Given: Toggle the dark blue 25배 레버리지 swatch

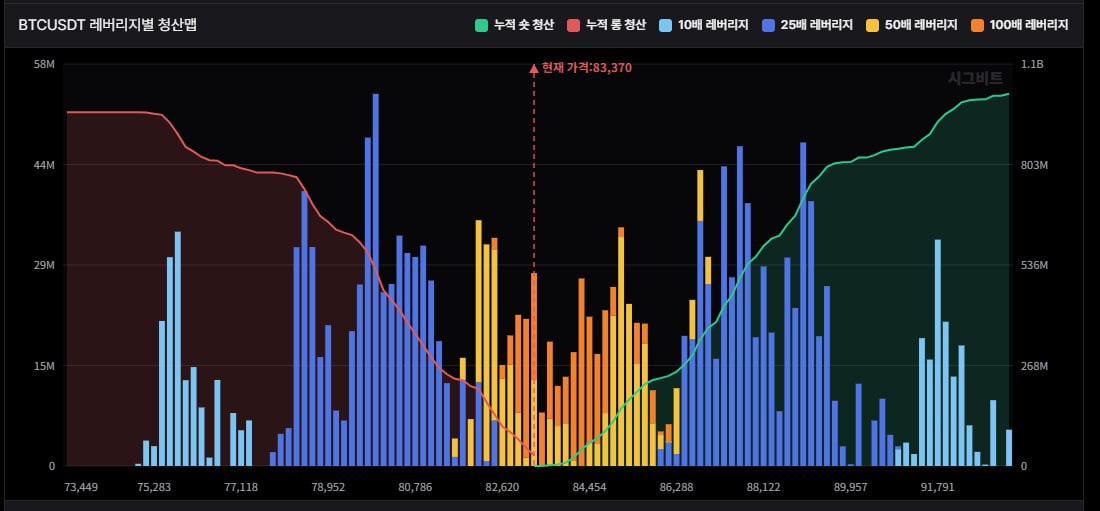Looking at the screenshot, I should 768,25.
